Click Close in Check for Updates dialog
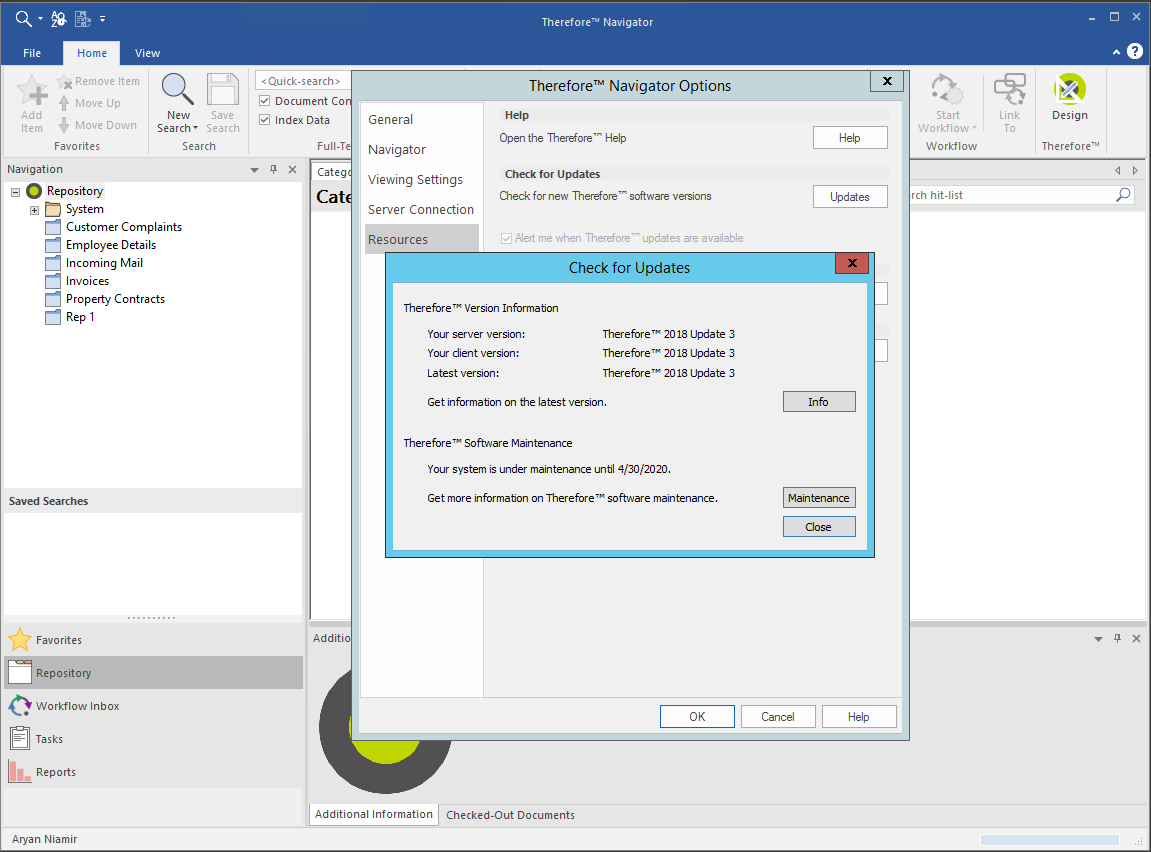Screen dimensions: 1151x852 click(x=818, y=527)
